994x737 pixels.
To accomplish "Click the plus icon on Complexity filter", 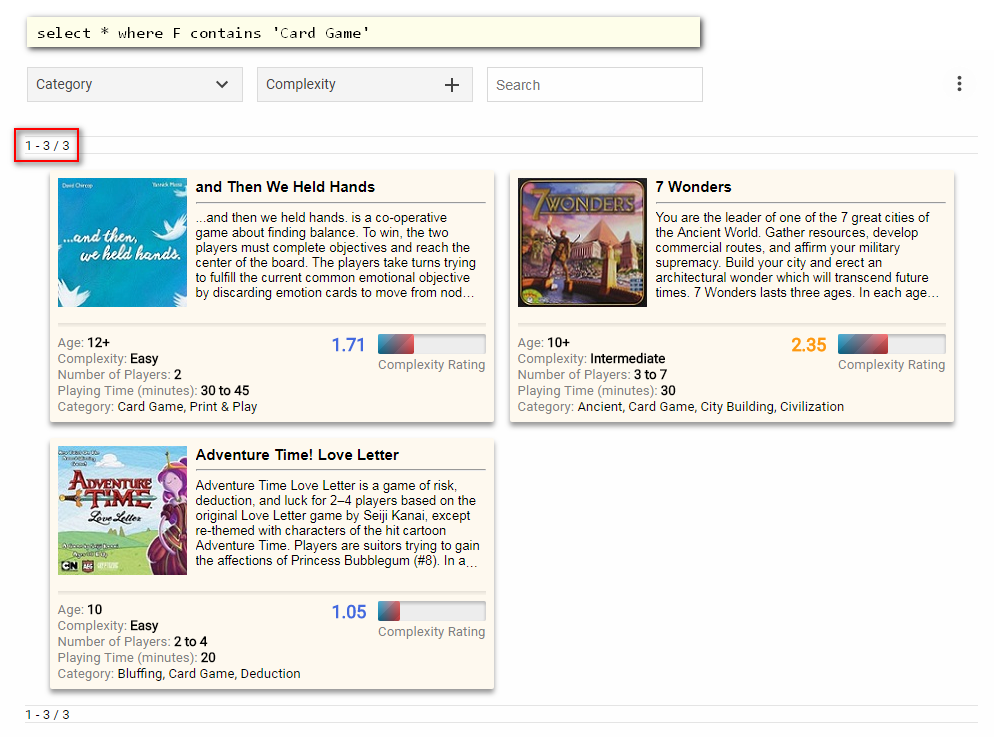I will click(452, 85).
